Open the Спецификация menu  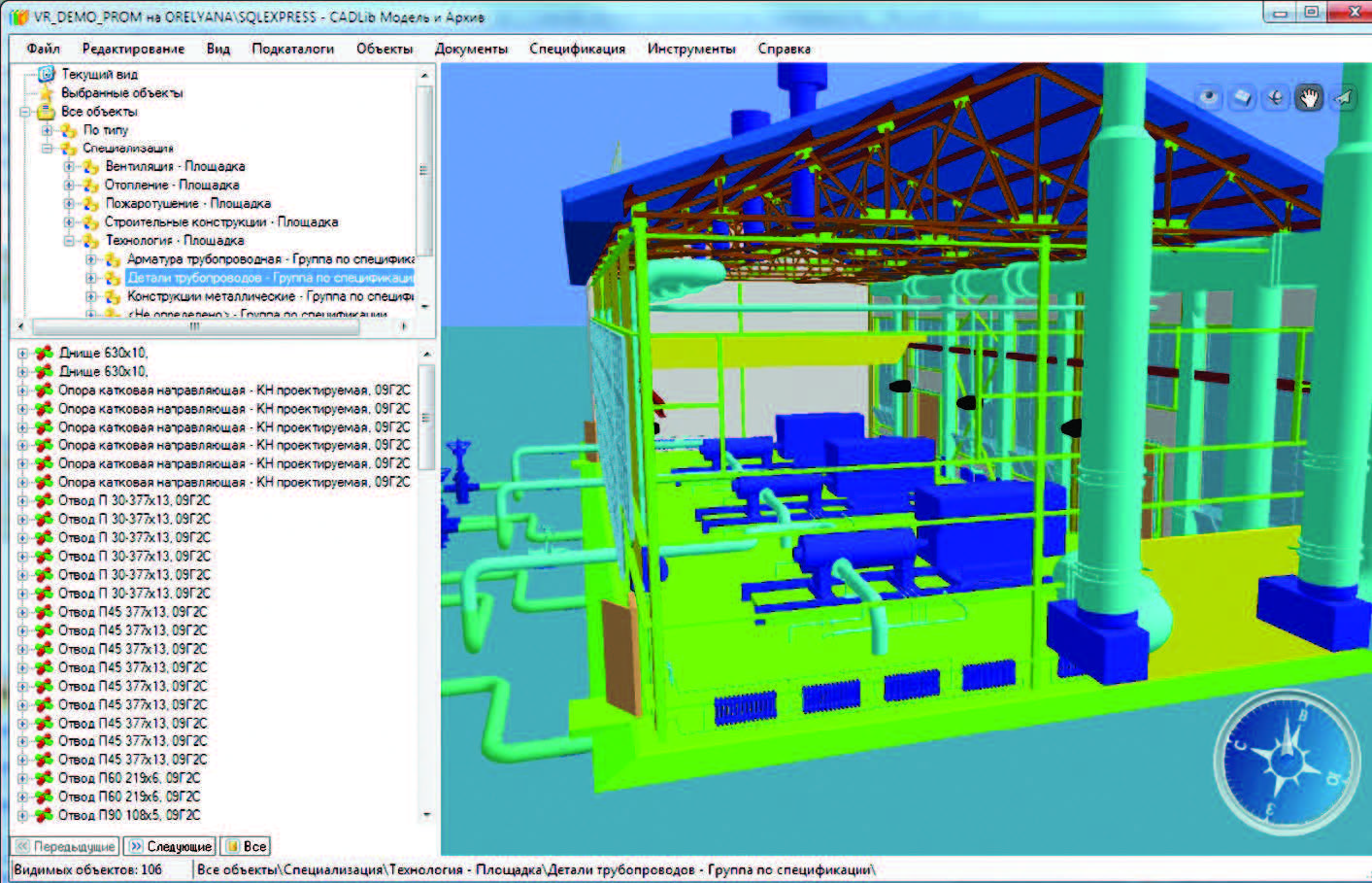[577, 49]
